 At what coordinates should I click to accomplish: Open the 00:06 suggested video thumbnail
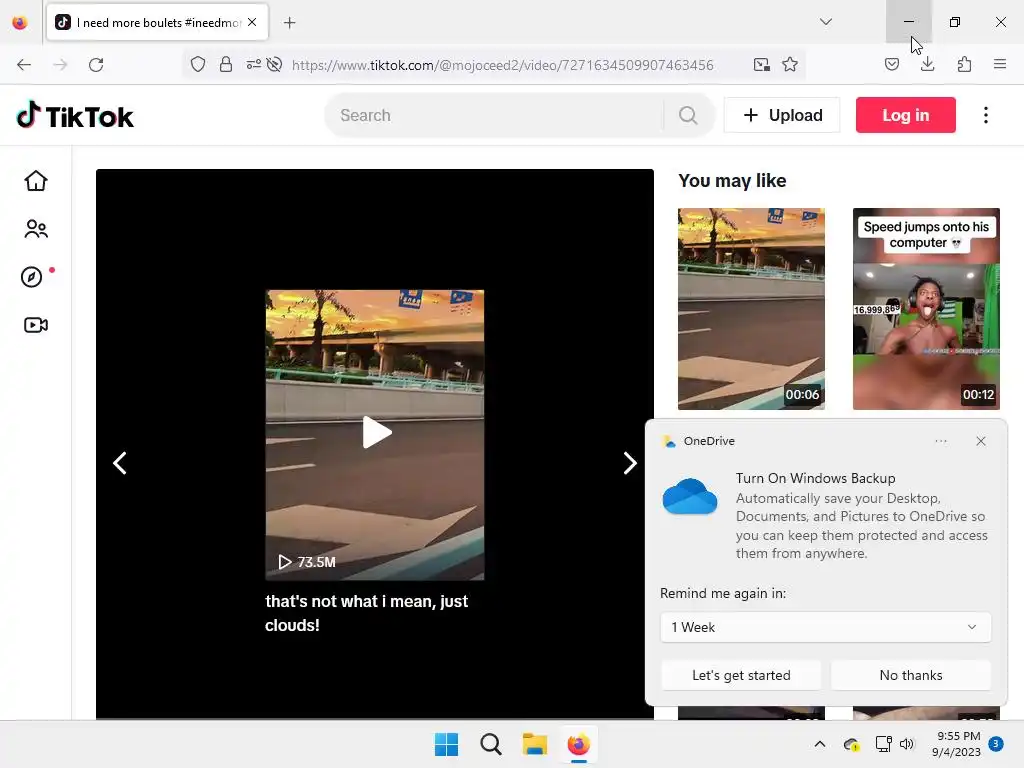(751, 309)
